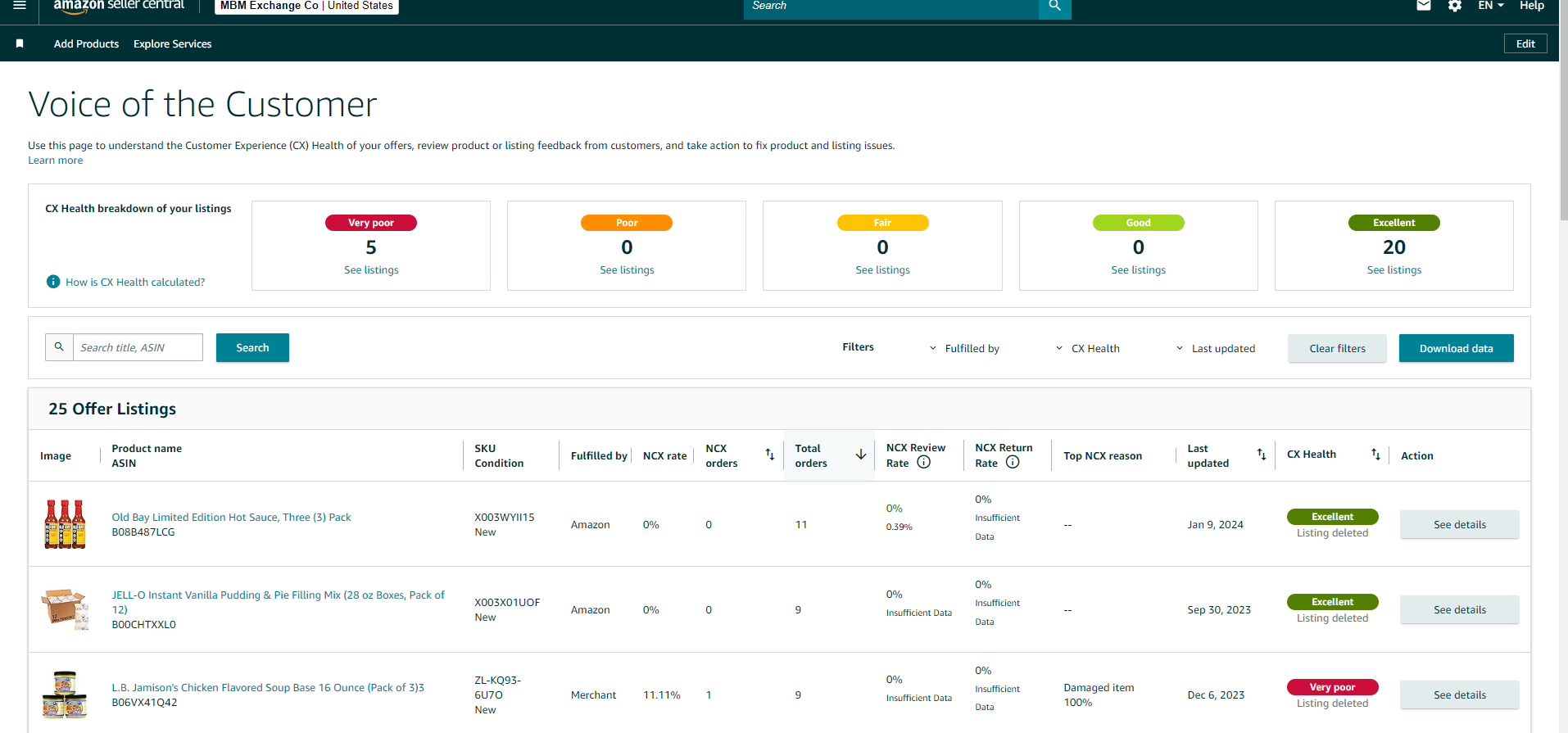Sort by CX Health column arrows
Screen dimensions: 1568x733
tap(1376, 455)
